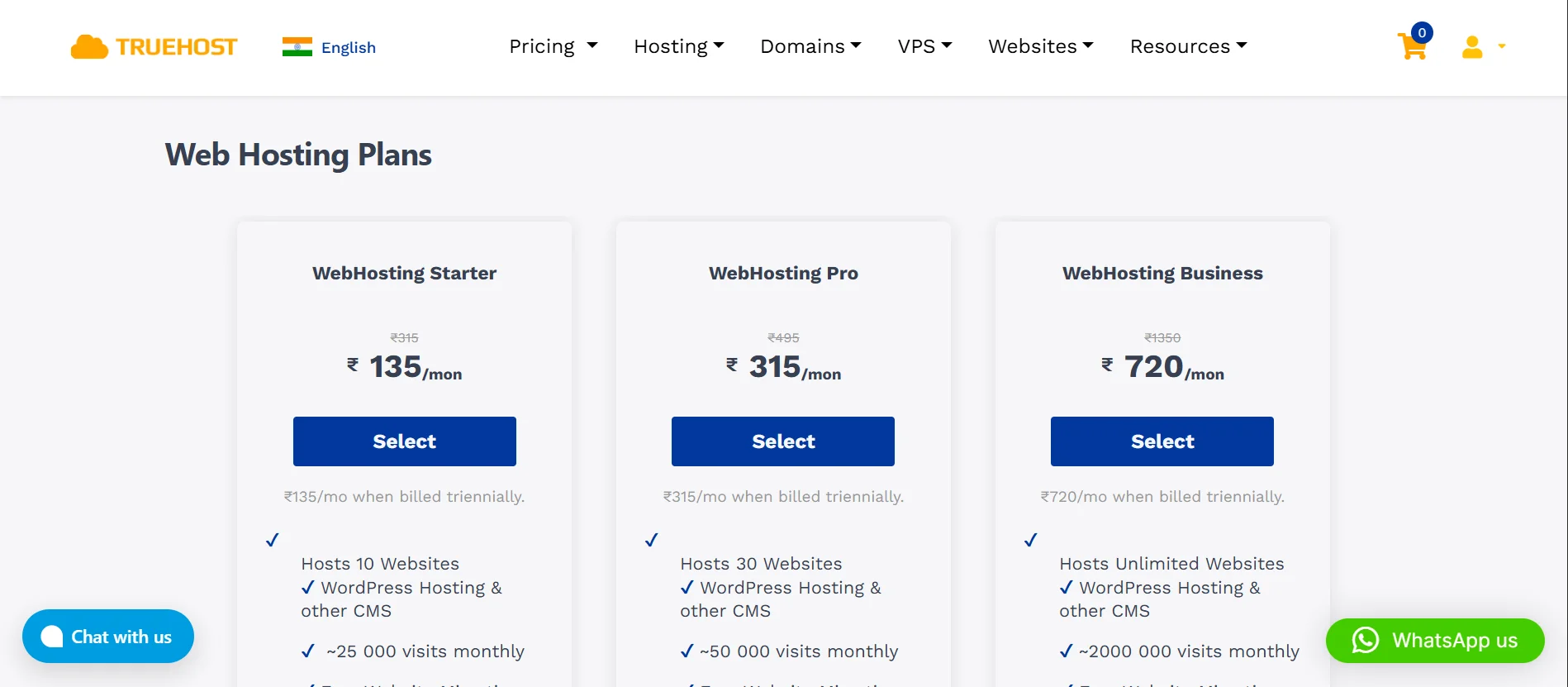Image resolution: width=1568 pixels, height=687 pixels.
Task: Open the account dropdown caret
Action: tap(1502, 47)
